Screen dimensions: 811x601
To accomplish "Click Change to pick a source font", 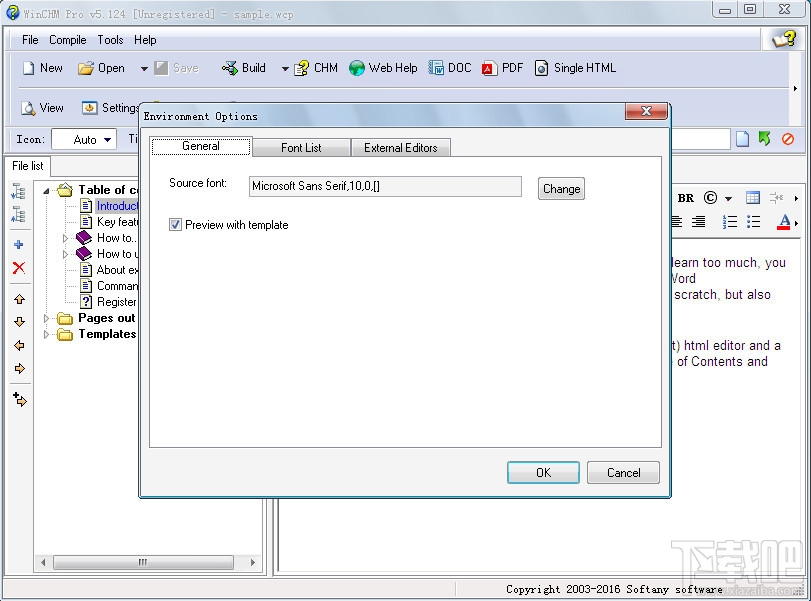I will 561,189.
